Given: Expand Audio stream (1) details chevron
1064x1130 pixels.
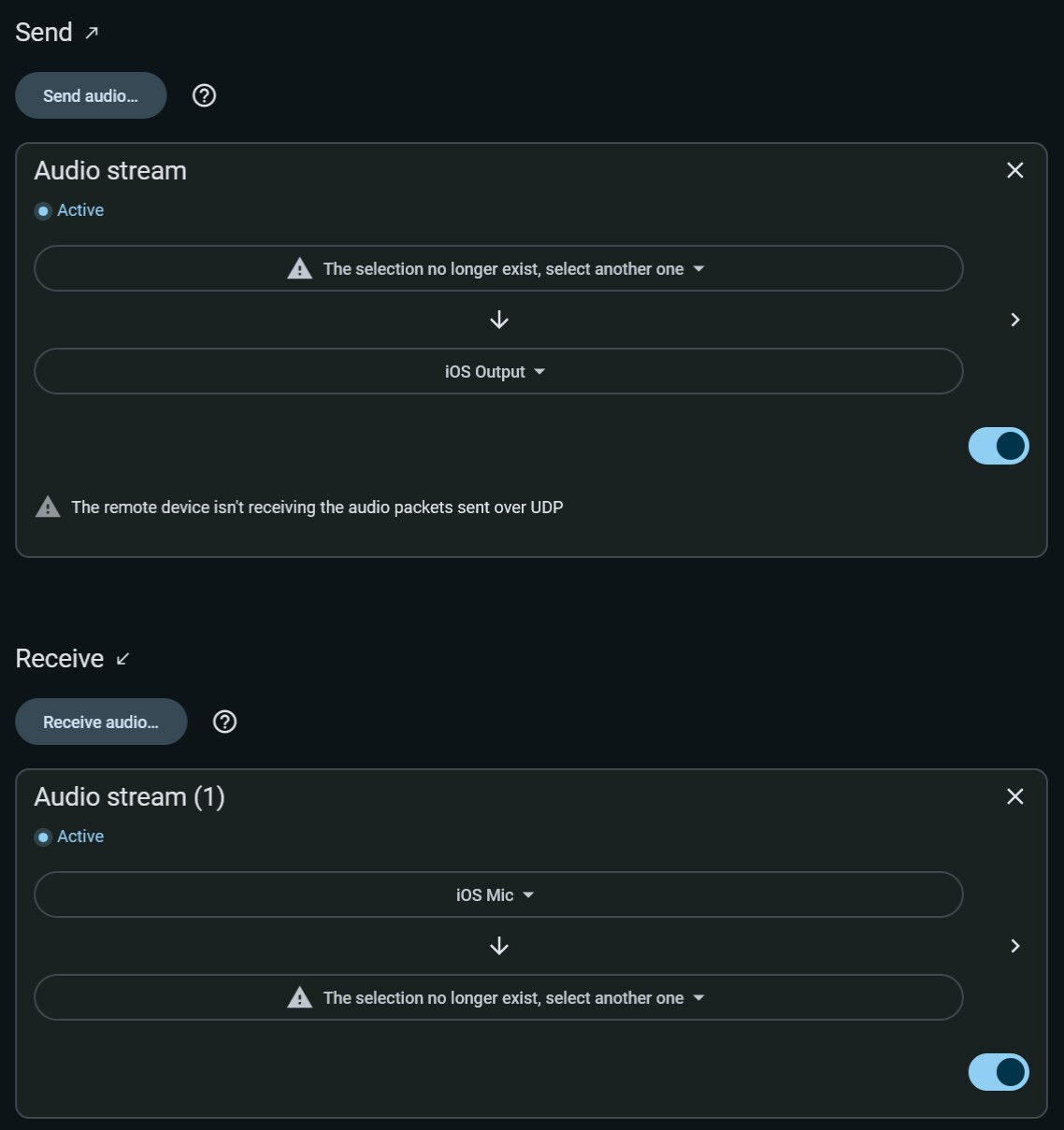Looking at the screenshot, I should tap(1015, 946).
